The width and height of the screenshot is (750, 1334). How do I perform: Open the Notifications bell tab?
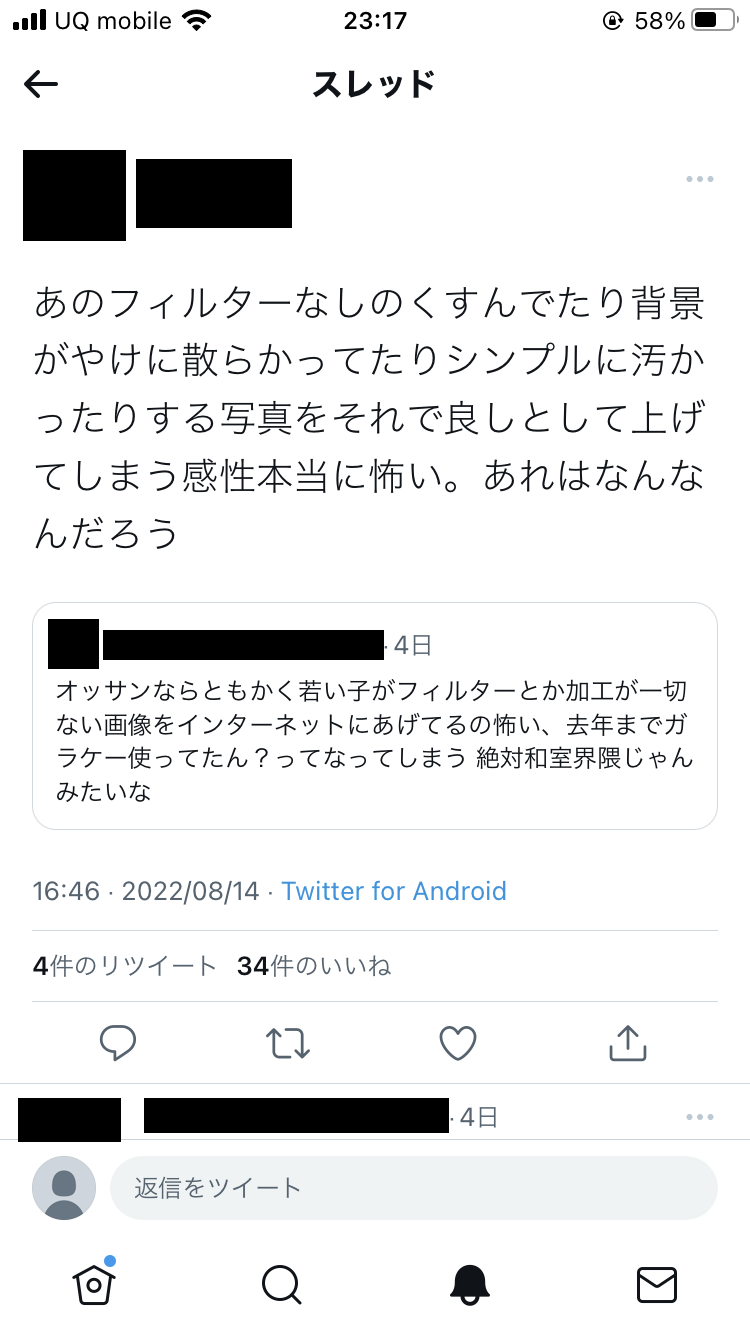469,1283
